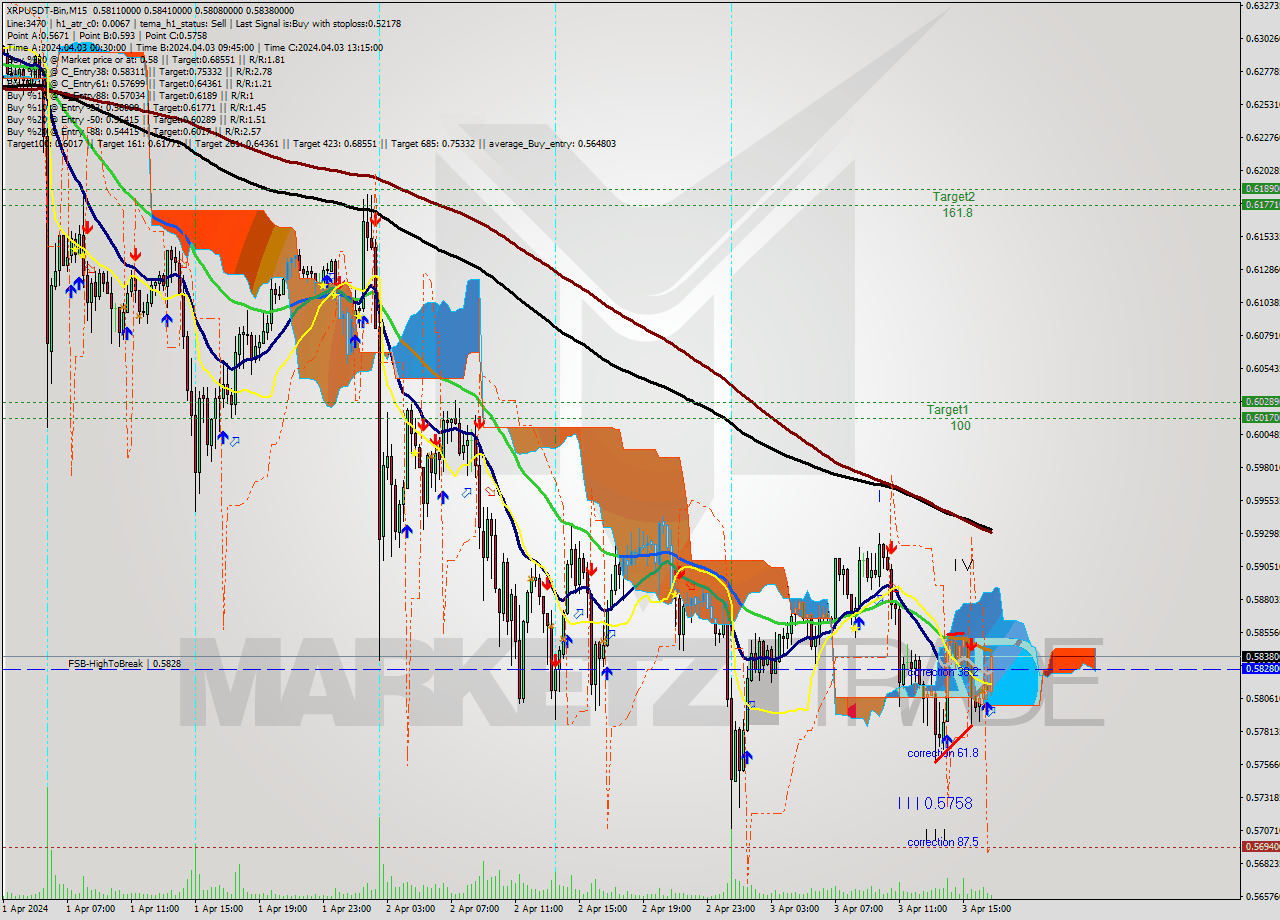Click the 0.57813 price axis value
Image resolution: width=1280 pixels, height=920 pixels.
[x=1261, y=731]
